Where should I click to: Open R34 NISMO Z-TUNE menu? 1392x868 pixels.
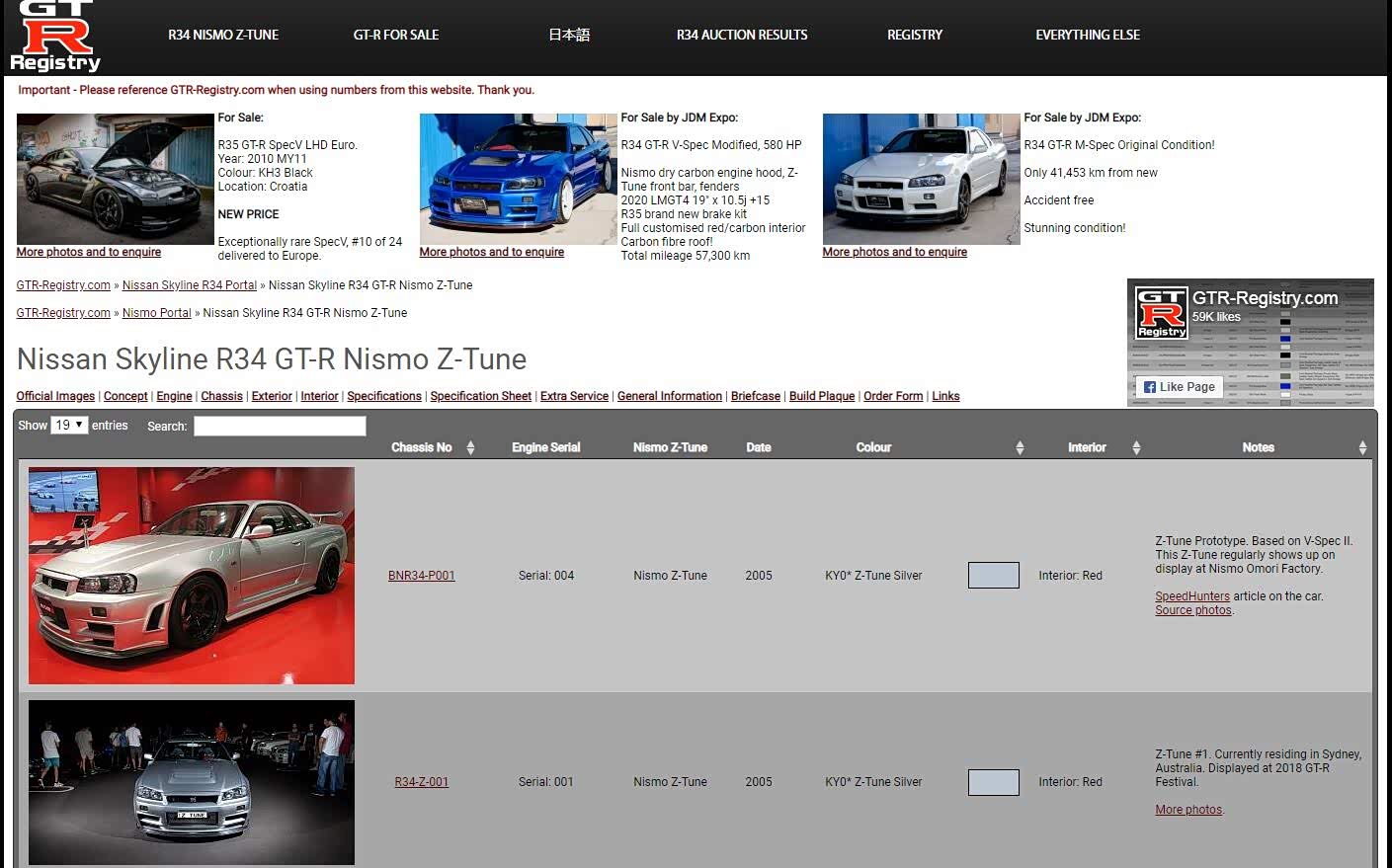point(223,35)
